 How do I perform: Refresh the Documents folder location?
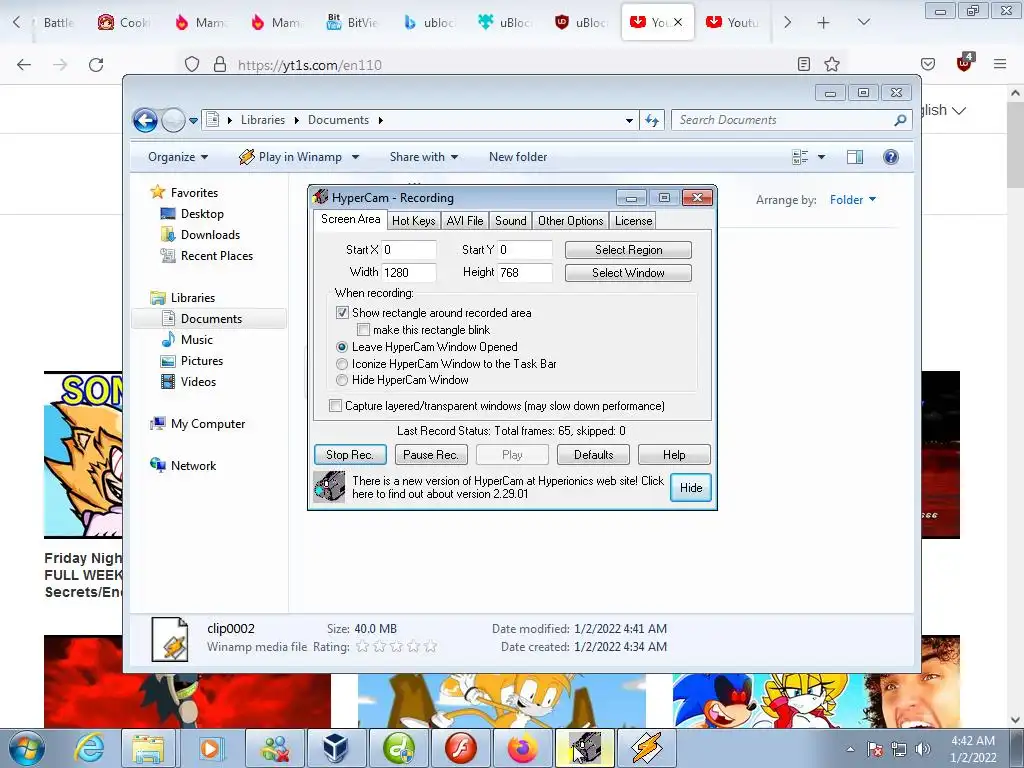[652, 120]
